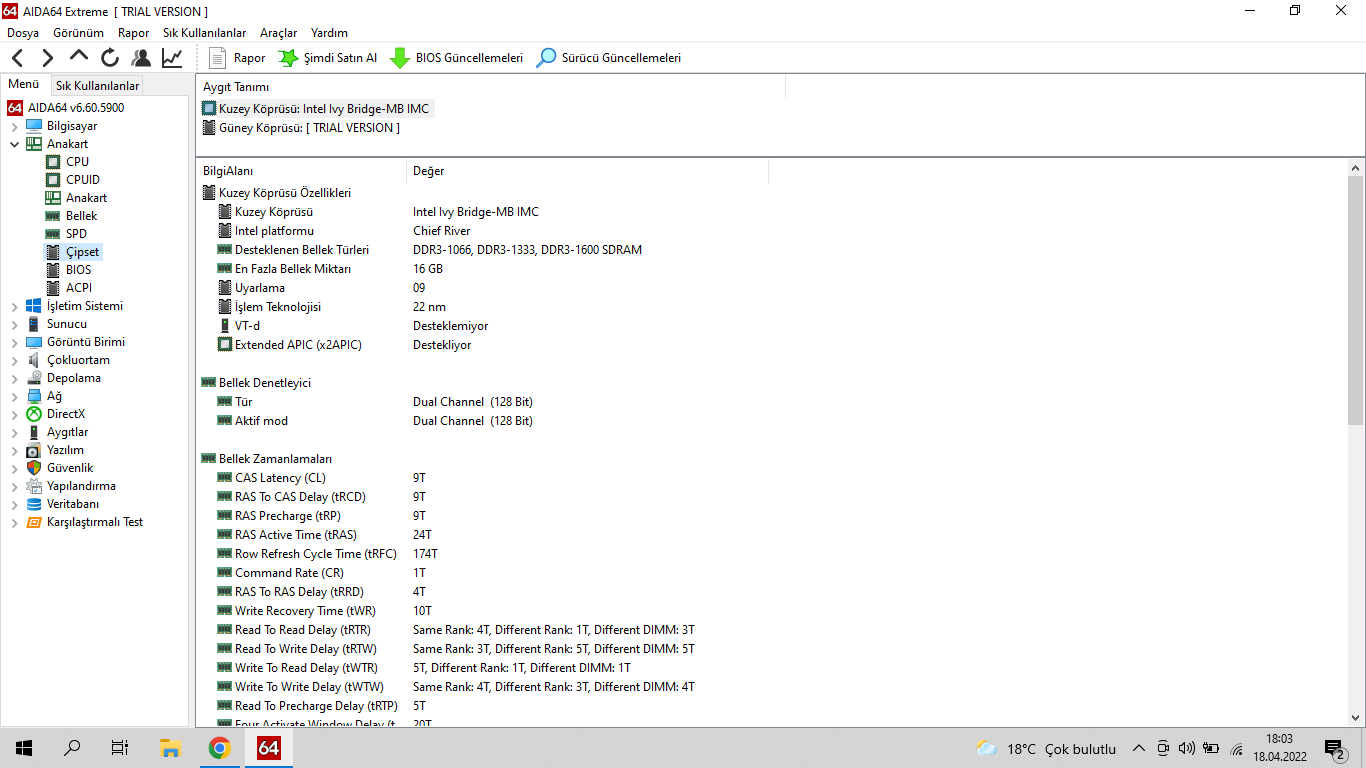Viewport: 1366px width, 768px height.
Task: Open taskbar search
Action: click(72, 748)
